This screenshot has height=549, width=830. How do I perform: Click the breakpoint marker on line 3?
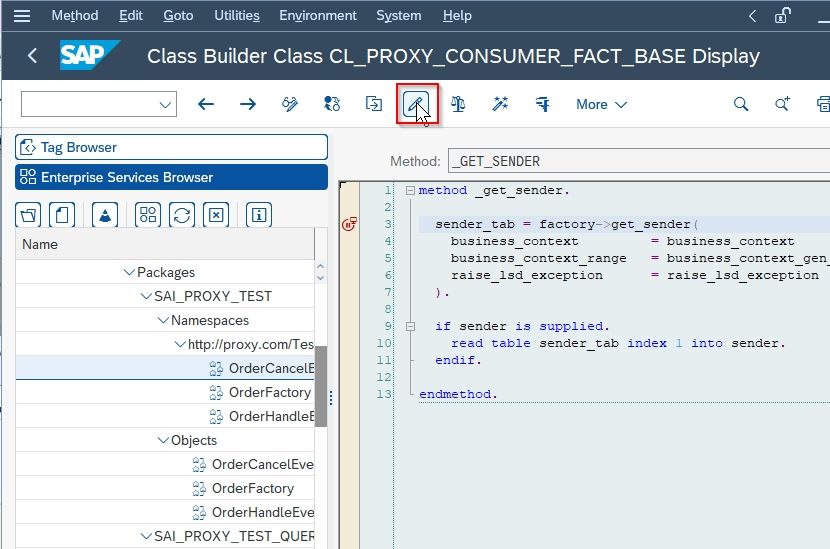(349, 224)
